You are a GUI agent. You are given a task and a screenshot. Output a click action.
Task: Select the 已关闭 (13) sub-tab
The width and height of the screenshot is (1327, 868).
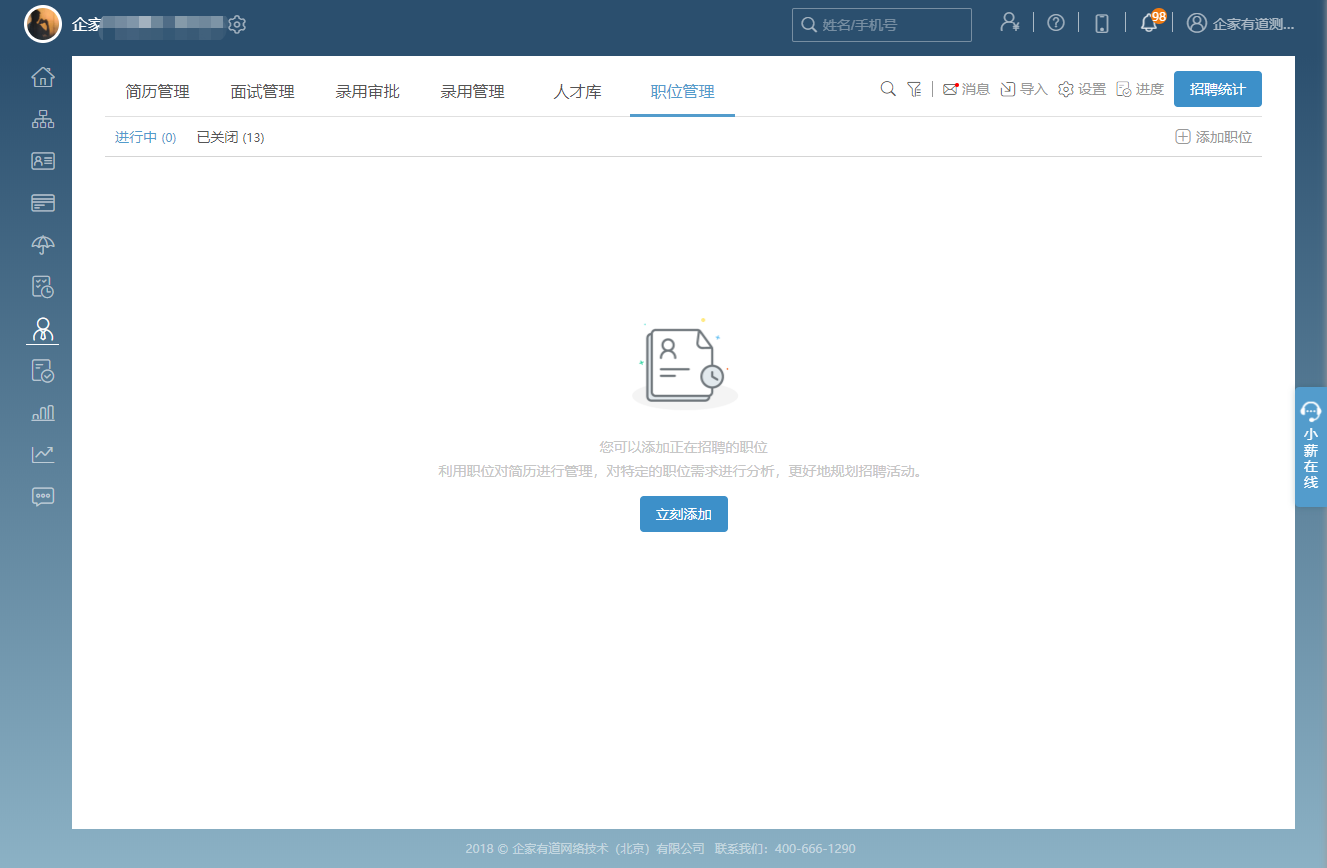coord(230,137)
